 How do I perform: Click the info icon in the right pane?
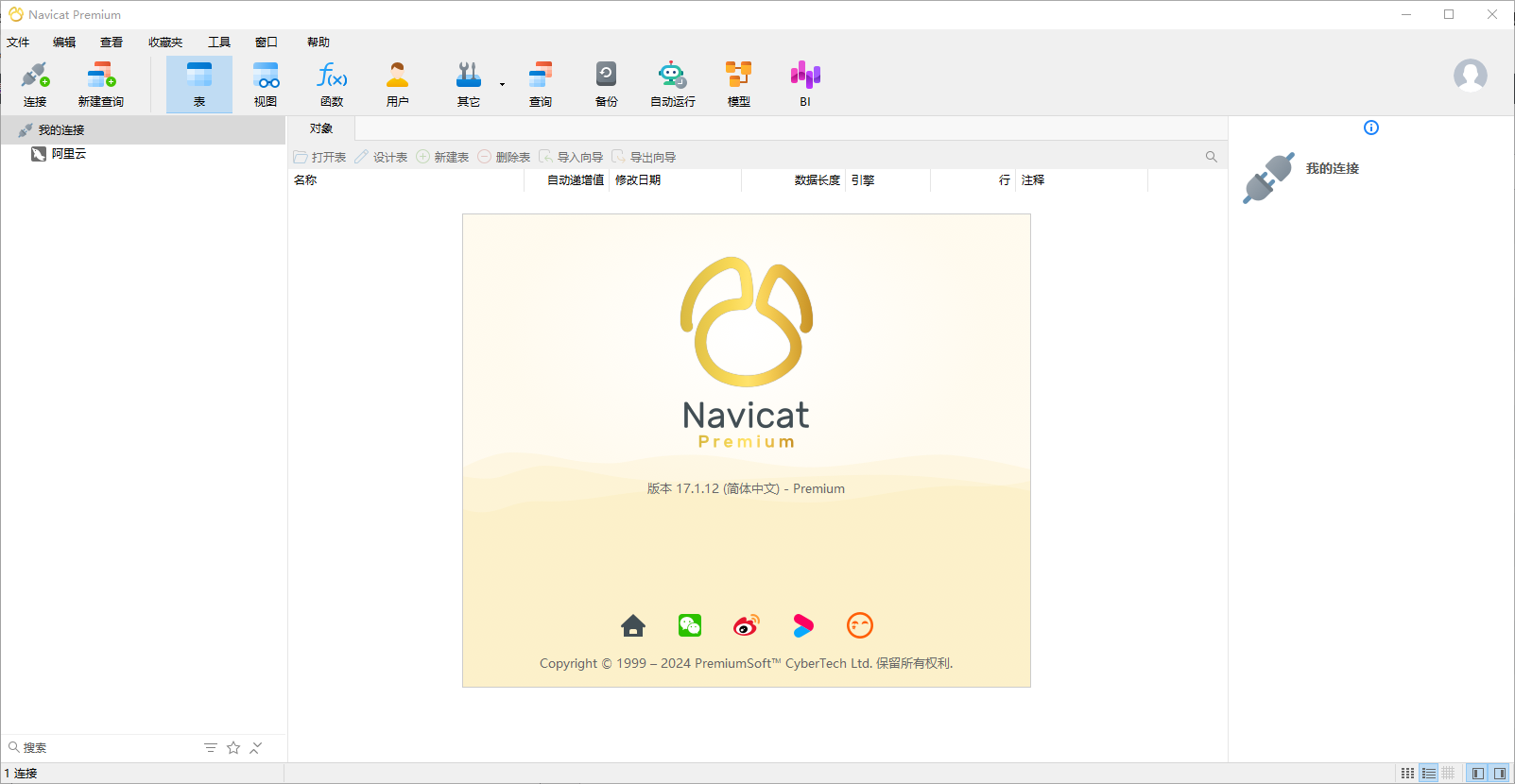(x=1371, y=128)
